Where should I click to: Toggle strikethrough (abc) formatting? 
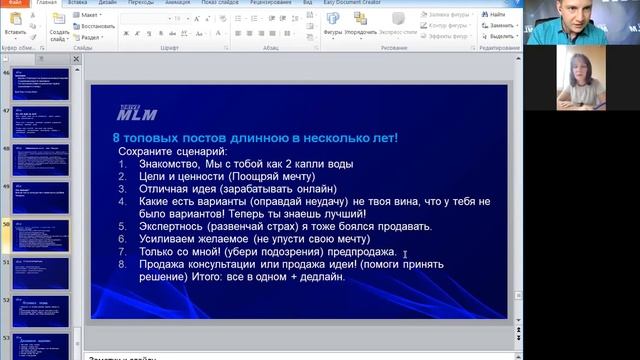(173, 33)
